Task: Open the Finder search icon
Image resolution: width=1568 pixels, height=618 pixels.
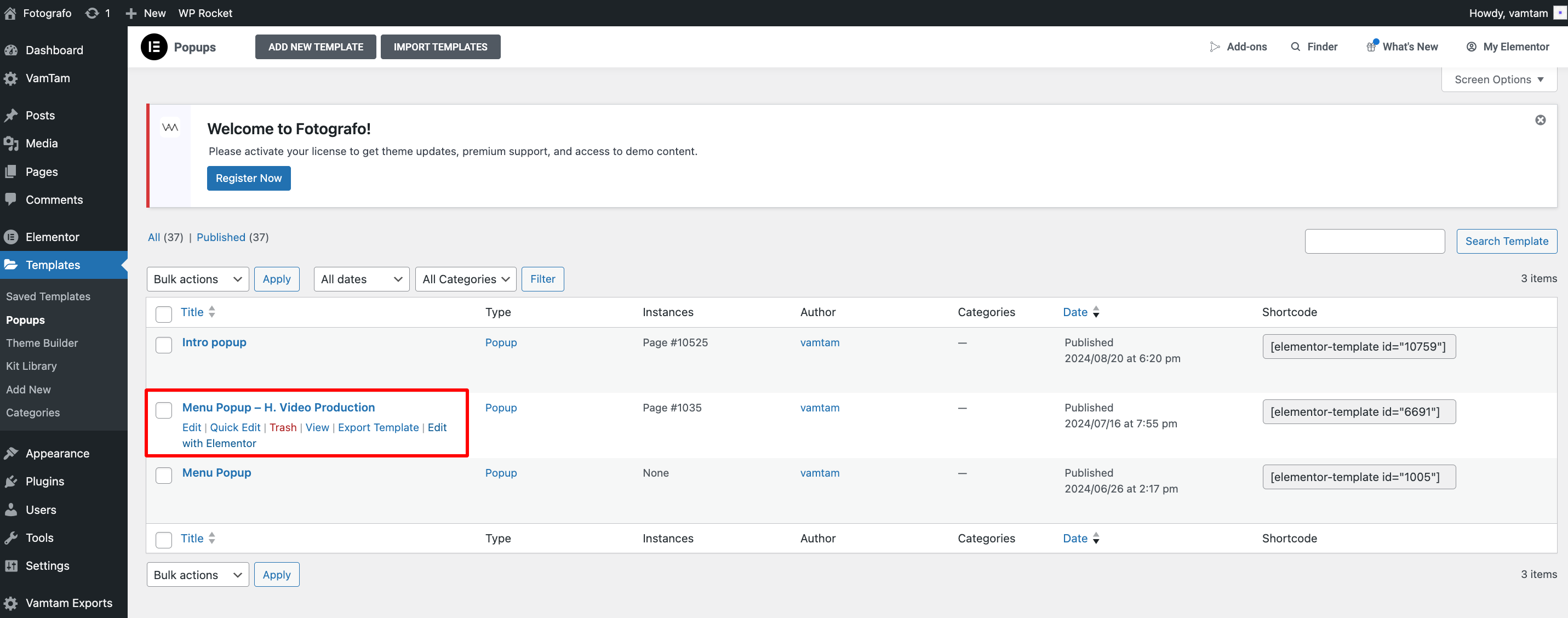Action: tap(1295, 47)
